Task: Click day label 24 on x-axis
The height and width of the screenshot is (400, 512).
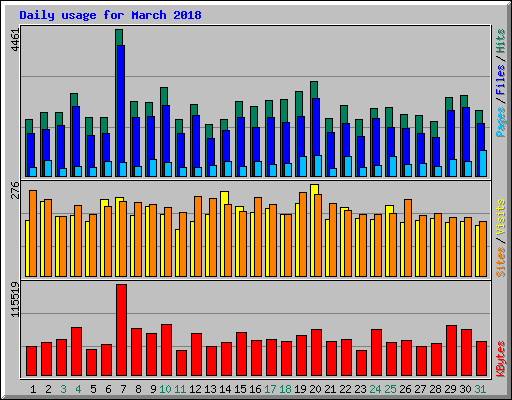Action: pos(375,389)
